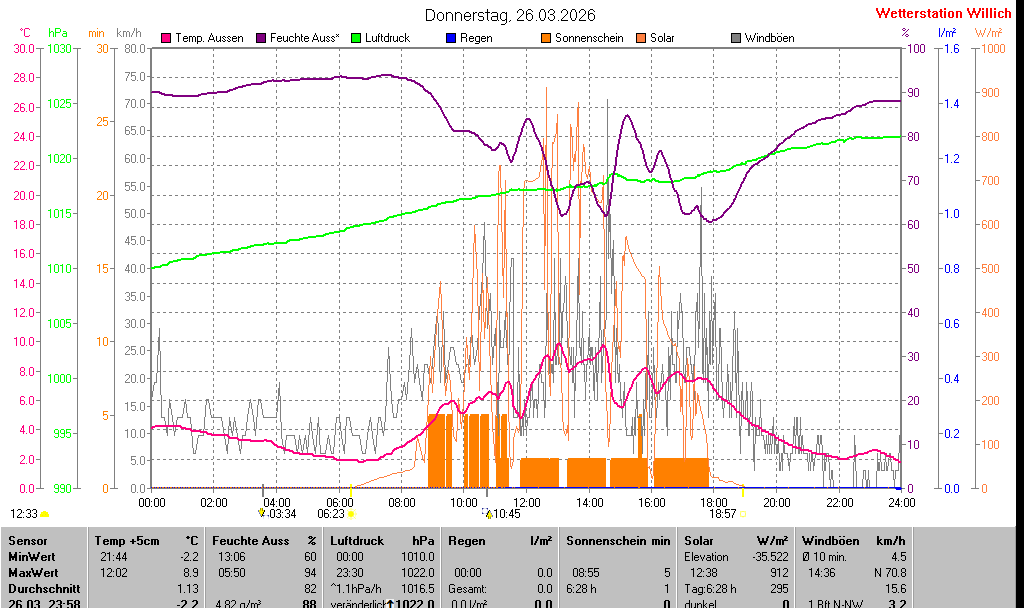Click the gray Windböen legend swatch

pyautogui.click(x=736, y=38)
